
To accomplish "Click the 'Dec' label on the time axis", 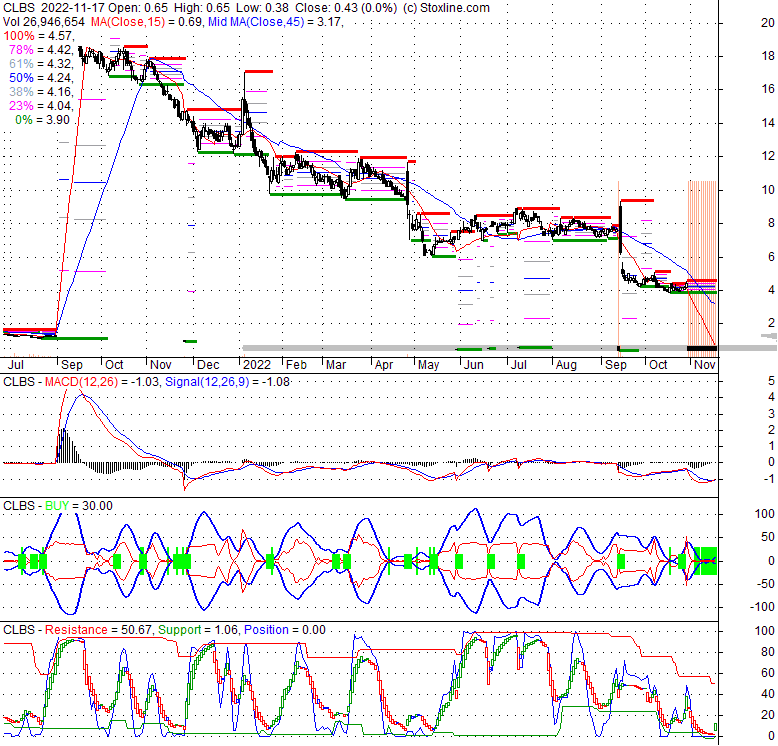I will pyautogui.click(x=208, y=365).
